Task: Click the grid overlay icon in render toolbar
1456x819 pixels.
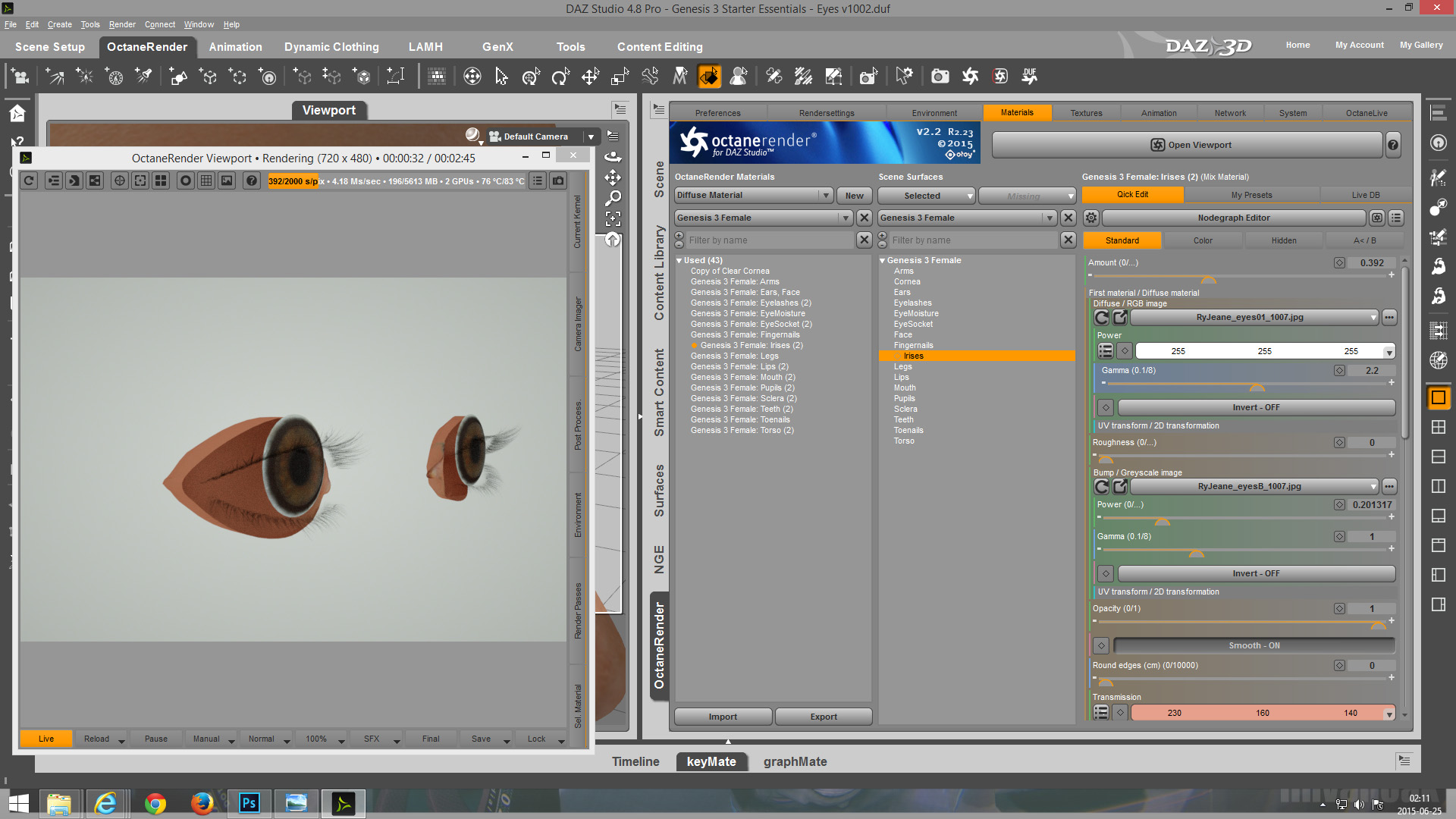Action: (206, 180)
